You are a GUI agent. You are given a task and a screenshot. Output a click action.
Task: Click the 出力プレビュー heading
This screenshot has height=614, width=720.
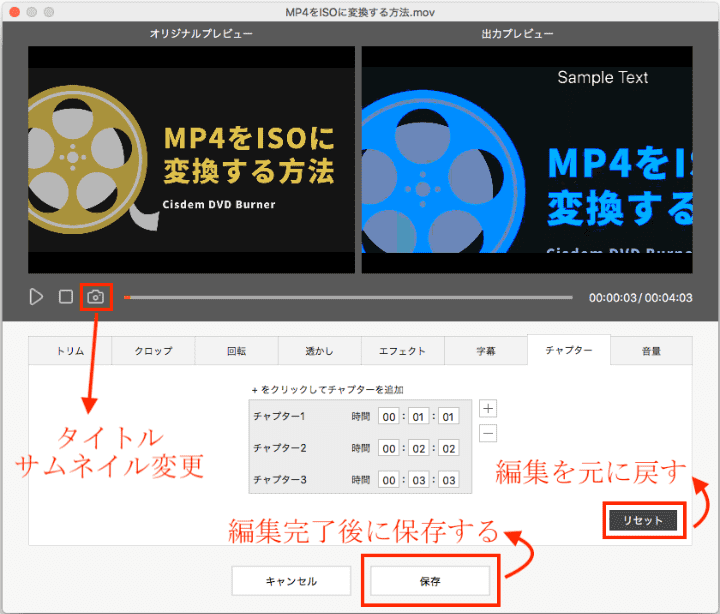pyautogui.click(x=517, y=34)
